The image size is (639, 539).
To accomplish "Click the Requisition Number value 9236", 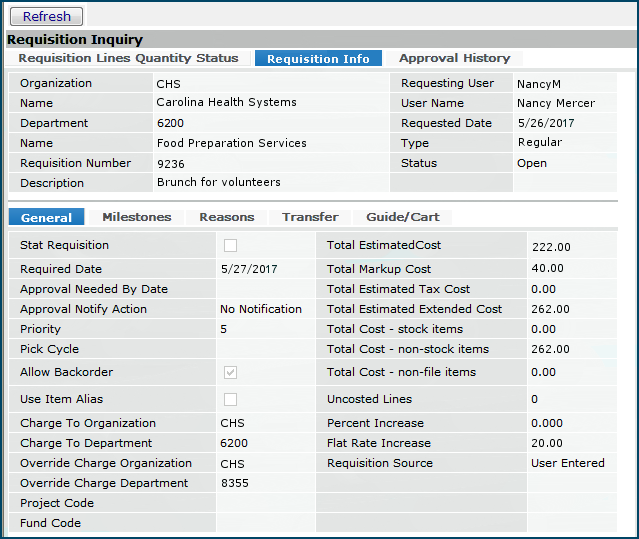I will point(171,163).
